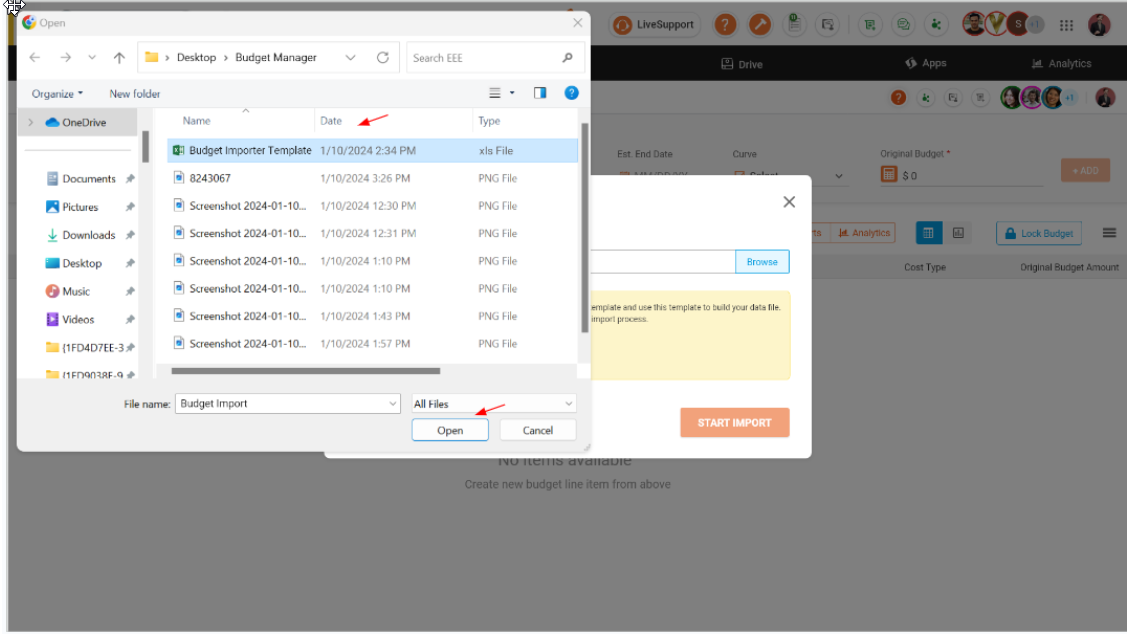1128x634 pixels.
Task: Open the Organize menu
Action: [57, 94]
